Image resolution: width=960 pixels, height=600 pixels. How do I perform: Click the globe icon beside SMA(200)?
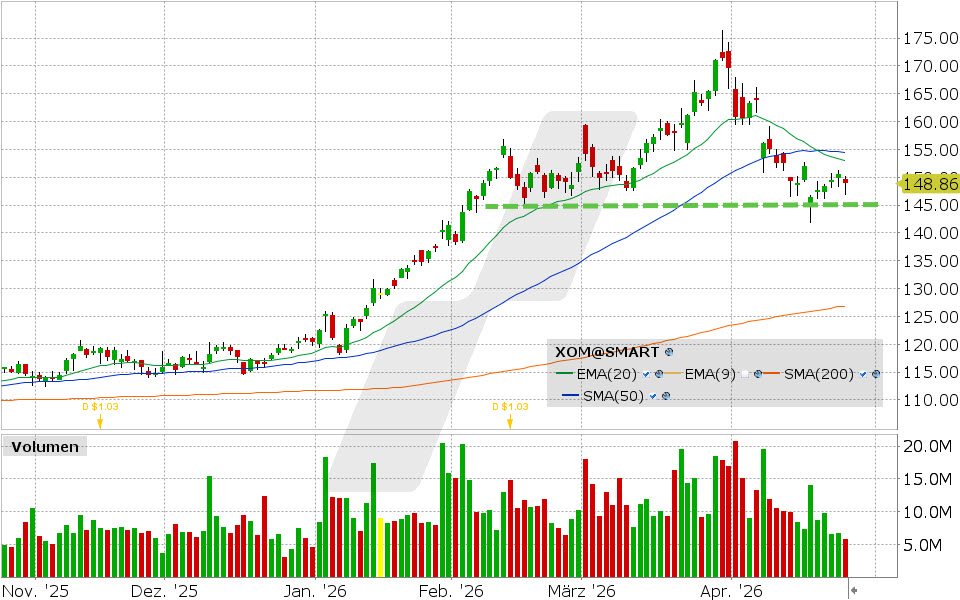coord(875,374)
